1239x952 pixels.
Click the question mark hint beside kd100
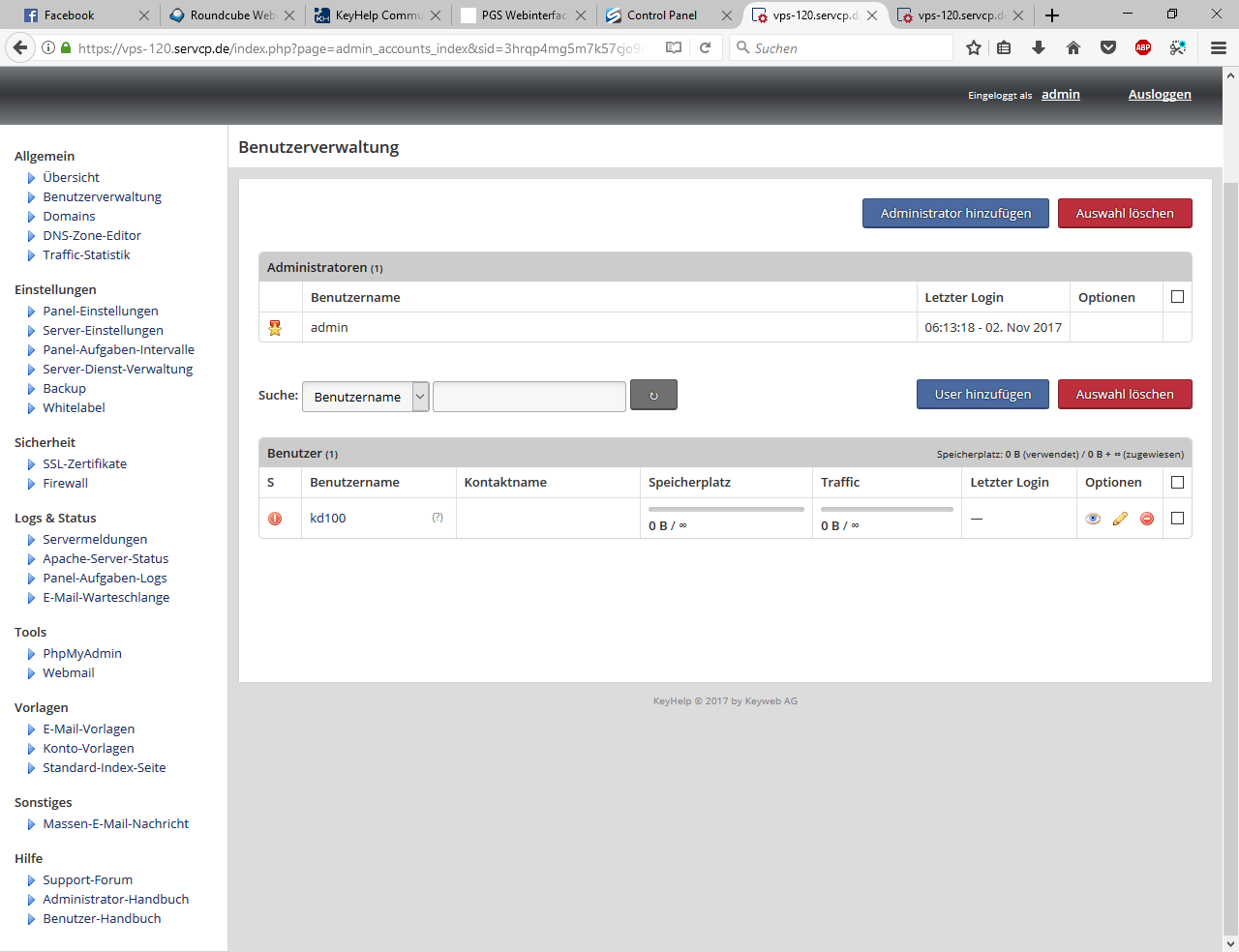click(438, 518)
